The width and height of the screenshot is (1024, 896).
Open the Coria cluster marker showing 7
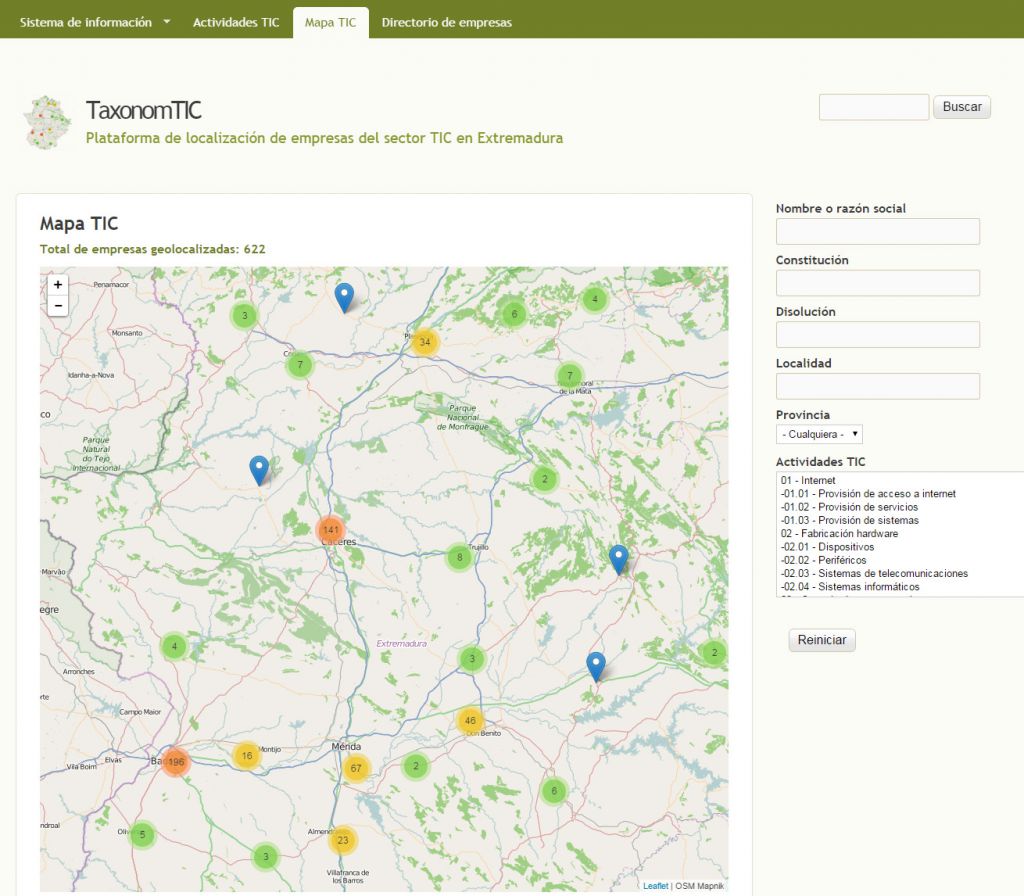coord(300,364)
